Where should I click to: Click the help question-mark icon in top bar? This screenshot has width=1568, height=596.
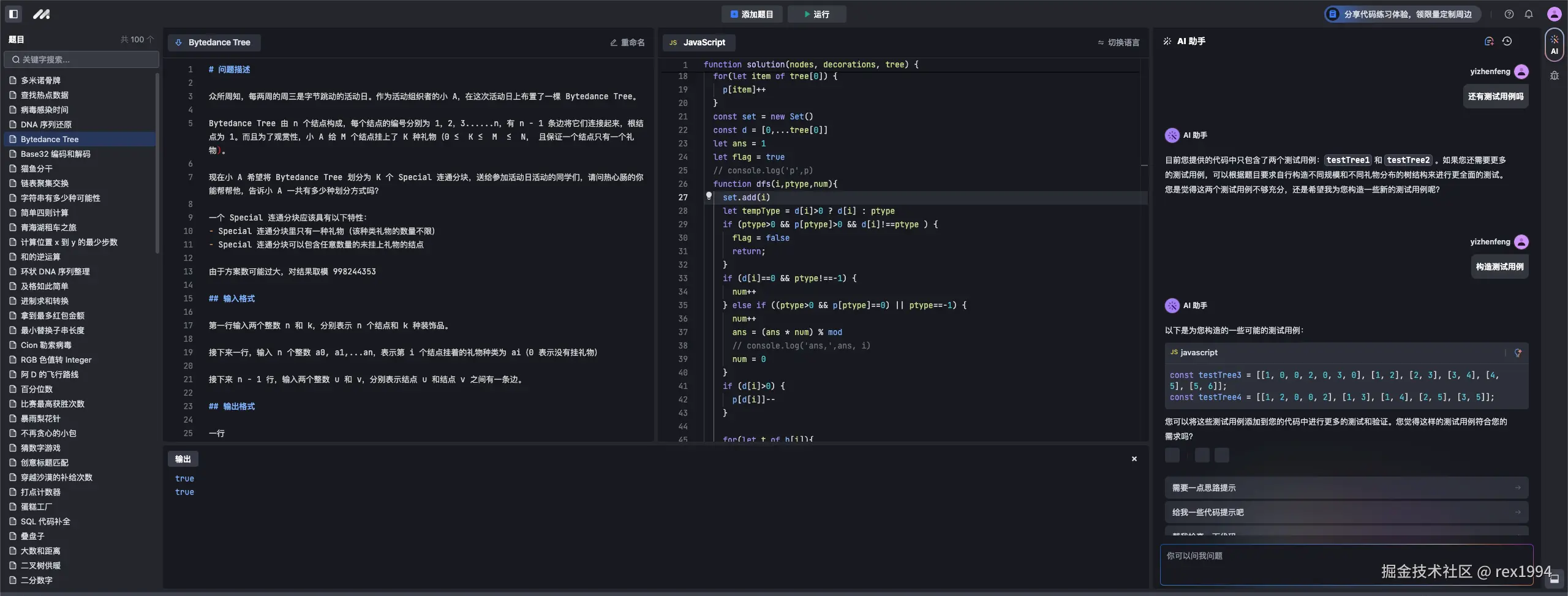pyautogui.click(x=1509, y=13)
